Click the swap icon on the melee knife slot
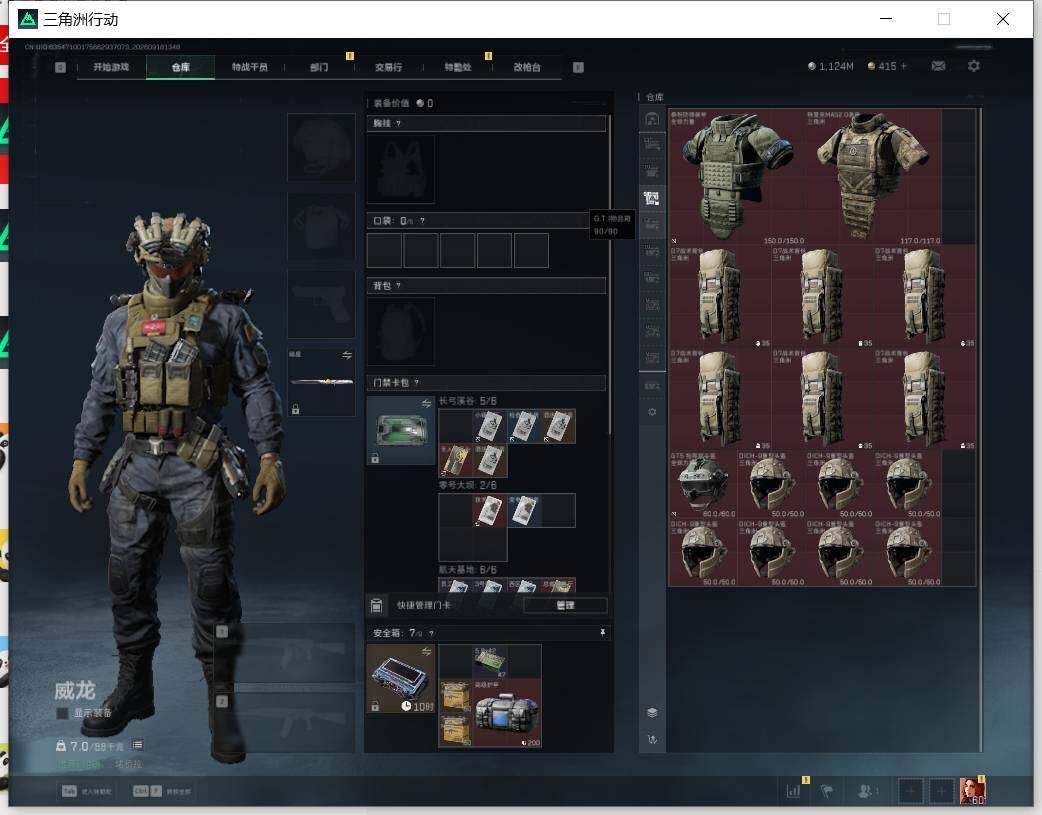The height and width of the screenshot is (815, 1042). click(347, 356)
